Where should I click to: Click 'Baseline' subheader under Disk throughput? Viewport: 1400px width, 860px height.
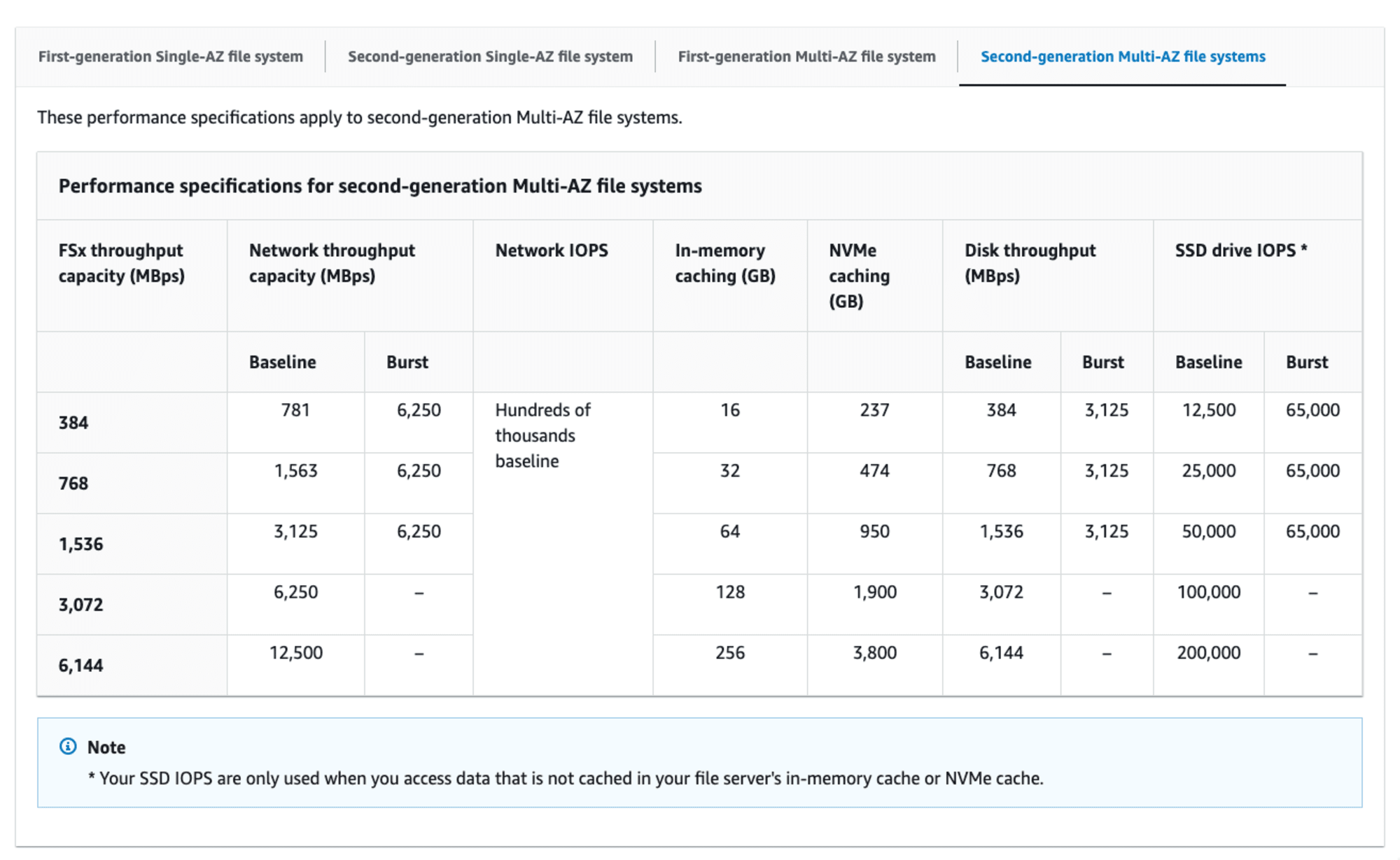pyautogui.click(x=997, y=362)
